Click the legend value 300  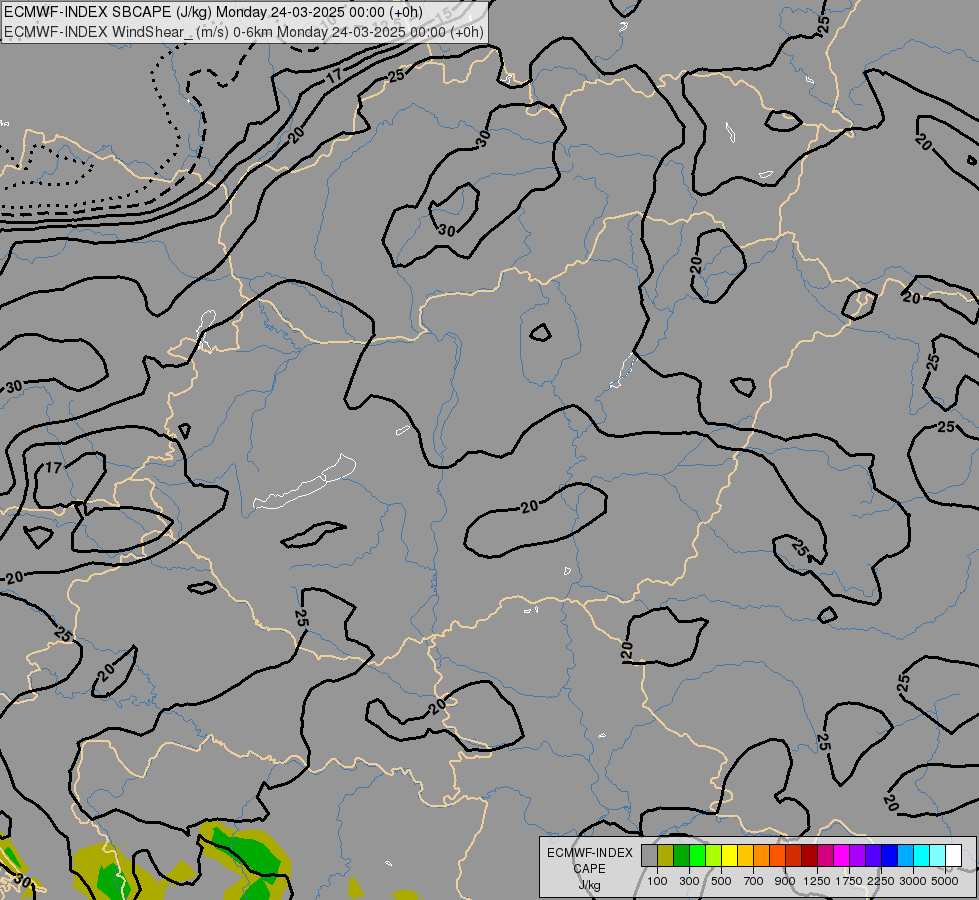coord(689,881)
